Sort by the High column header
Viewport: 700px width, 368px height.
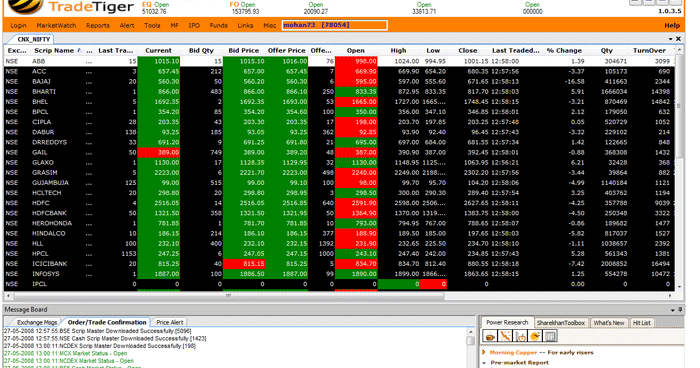pyautogui.click(x=398, y=50)
